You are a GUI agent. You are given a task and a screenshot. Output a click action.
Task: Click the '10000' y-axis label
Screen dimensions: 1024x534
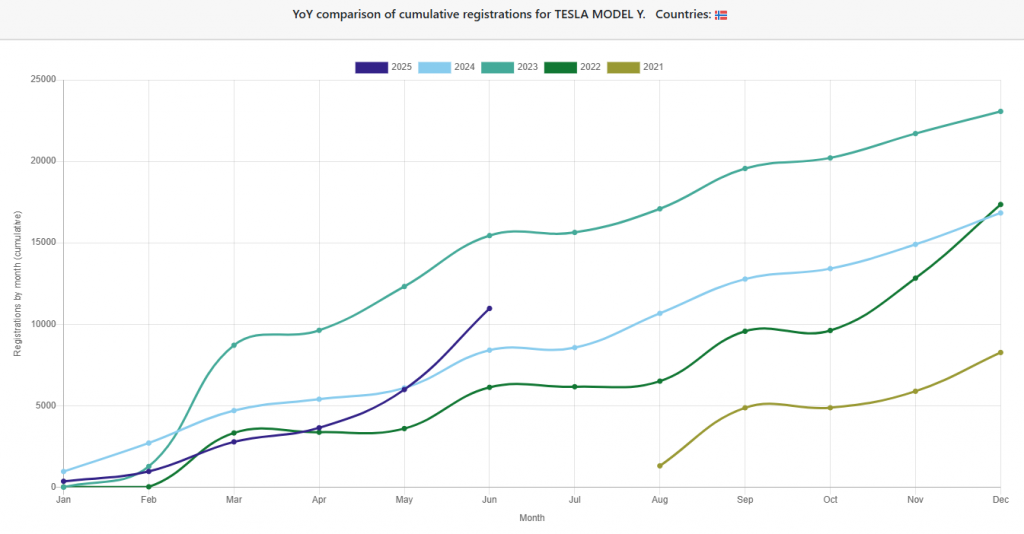click(x=43, y=324)
